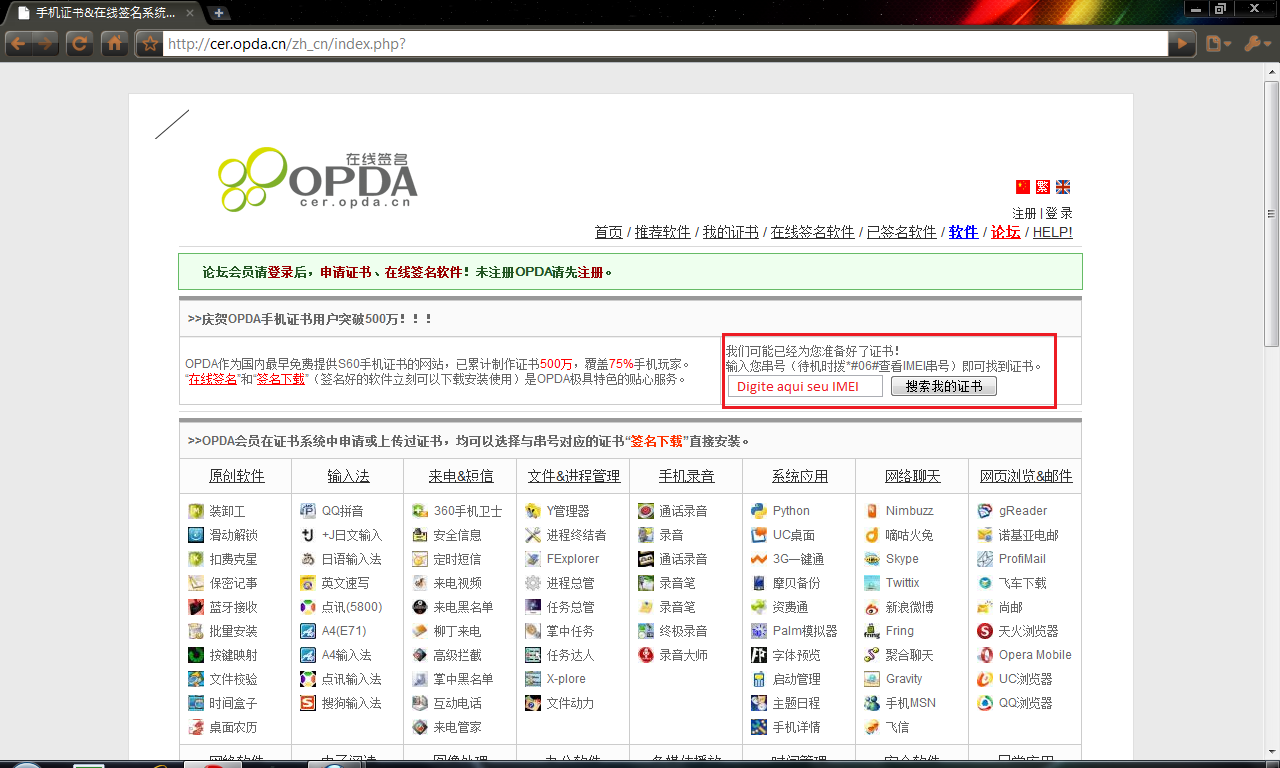
Task: Open the QQ拼音 app icon
Action: point(308,511)
